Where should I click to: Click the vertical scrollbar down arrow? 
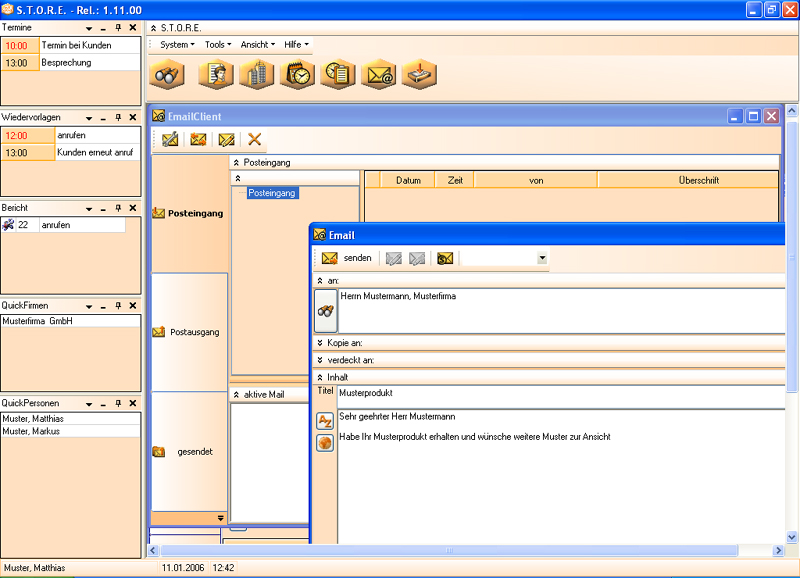792,537
